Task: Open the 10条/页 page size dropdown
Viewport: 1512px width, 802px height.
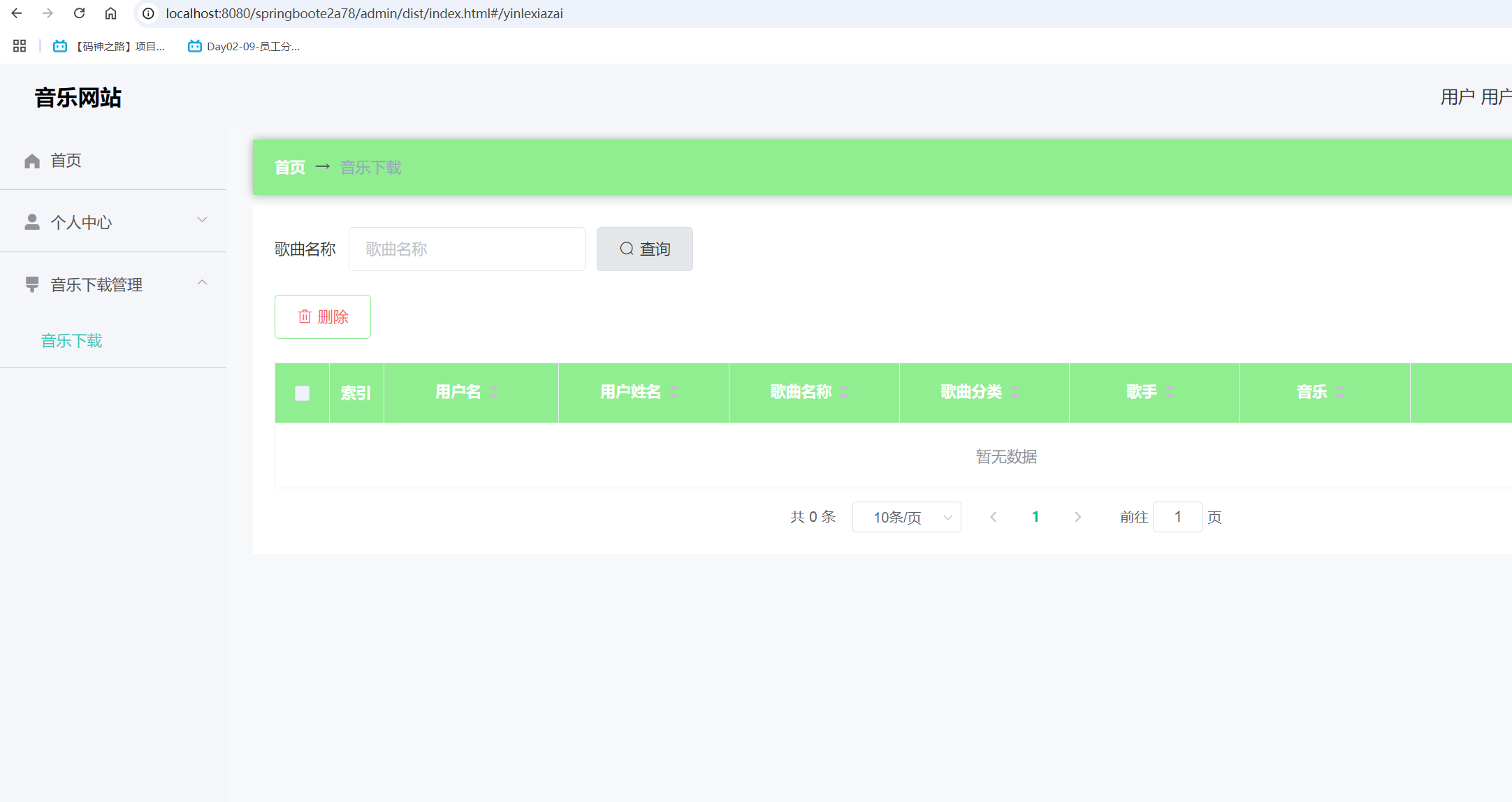Action: pos(906,517)
